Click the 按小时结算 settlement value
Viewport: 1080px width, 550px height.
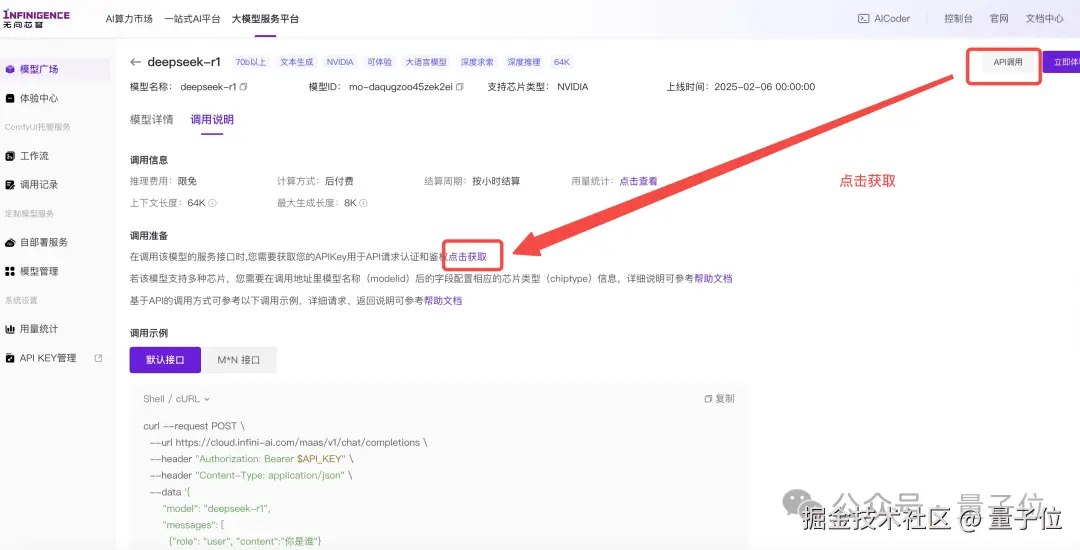coord(496,181)
